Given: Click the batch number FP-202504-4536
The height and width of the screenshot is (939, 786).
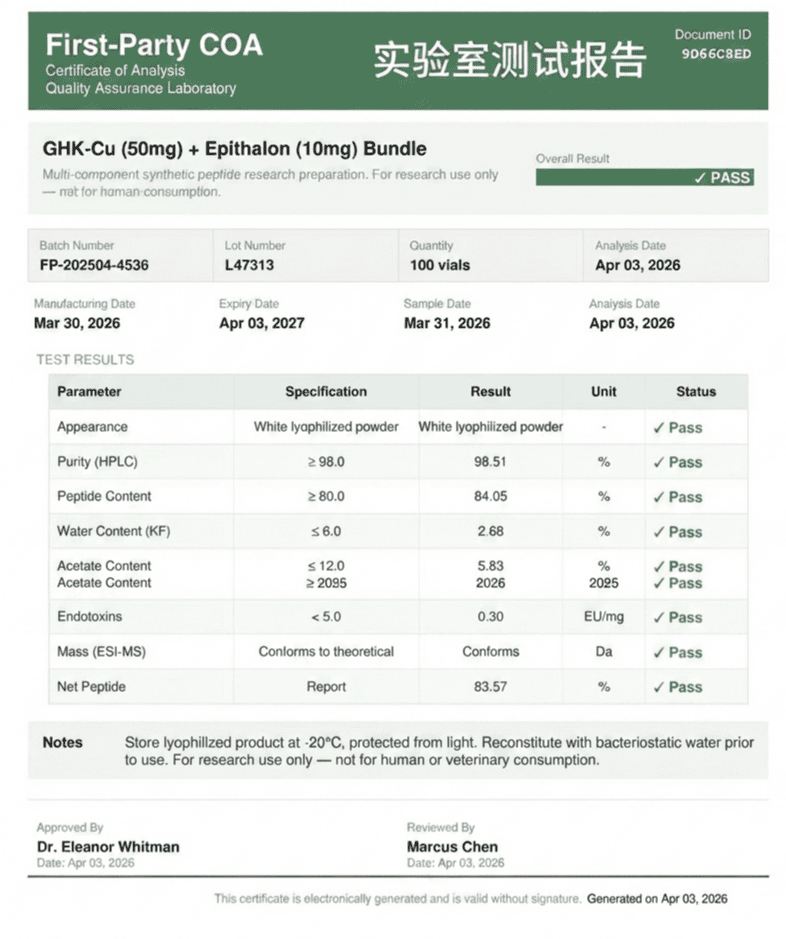Looking at the screenshot, I should point(94,265).
